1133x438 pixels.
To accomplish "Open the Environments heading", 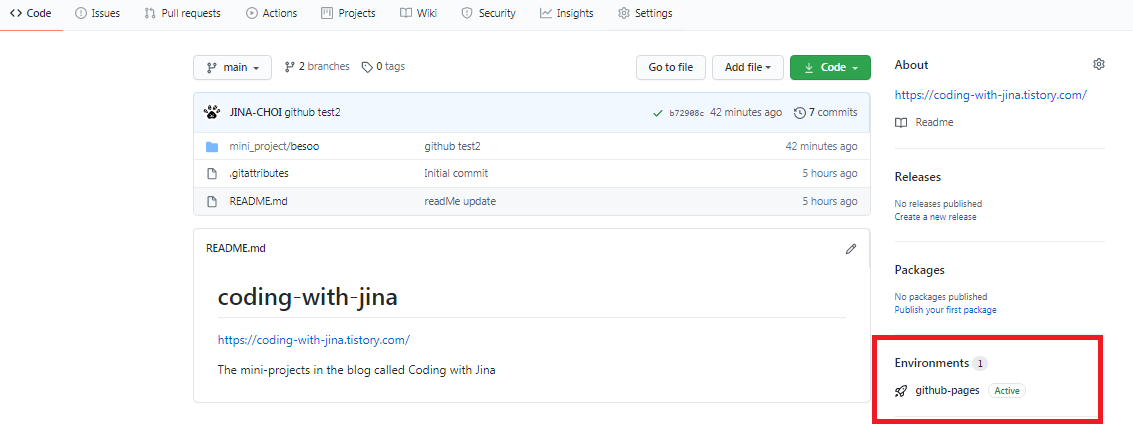I will tap(931, 363).
